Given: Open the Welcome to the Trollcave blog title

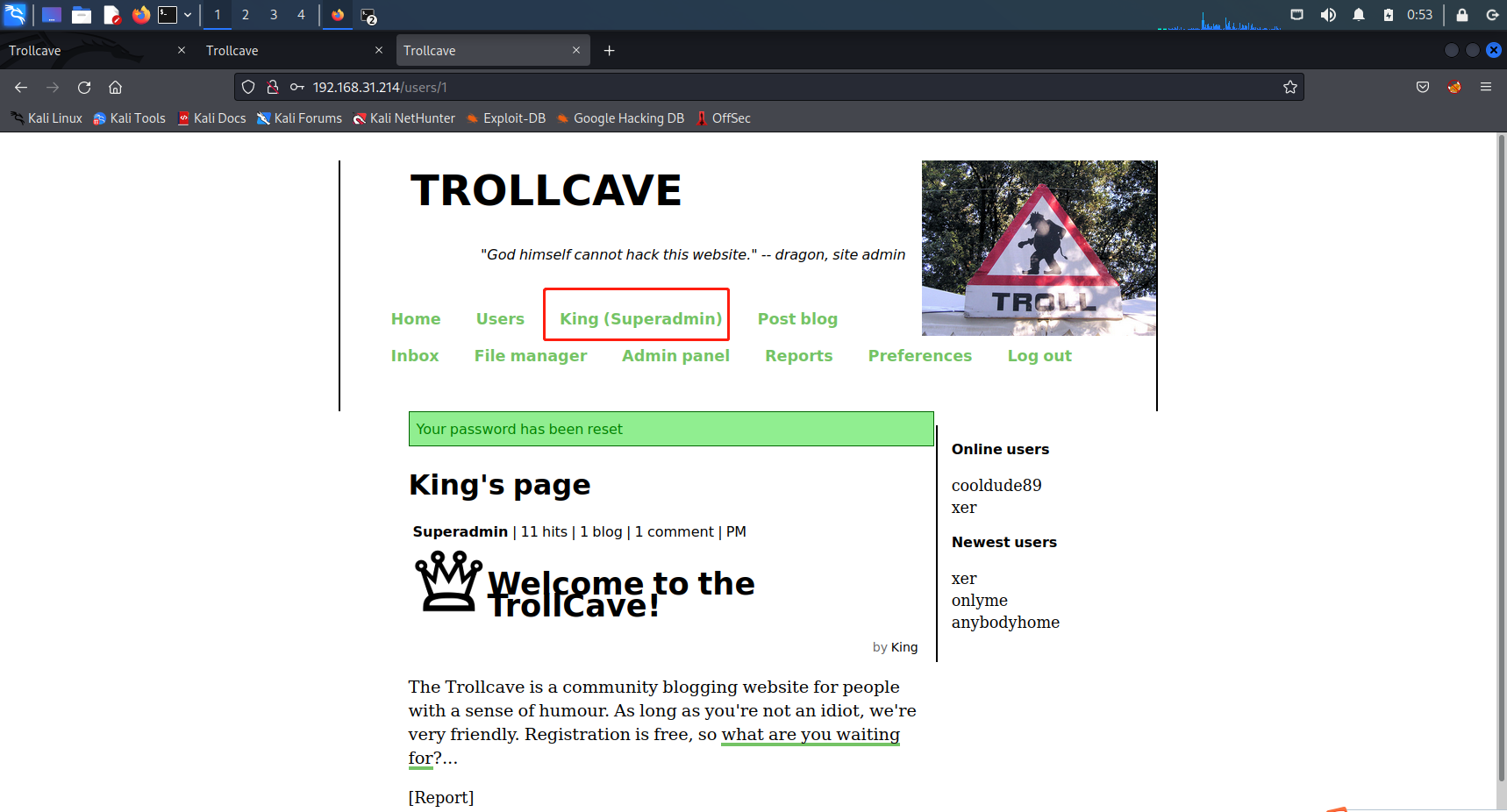Looking at the screenshot, I should 621,595.
